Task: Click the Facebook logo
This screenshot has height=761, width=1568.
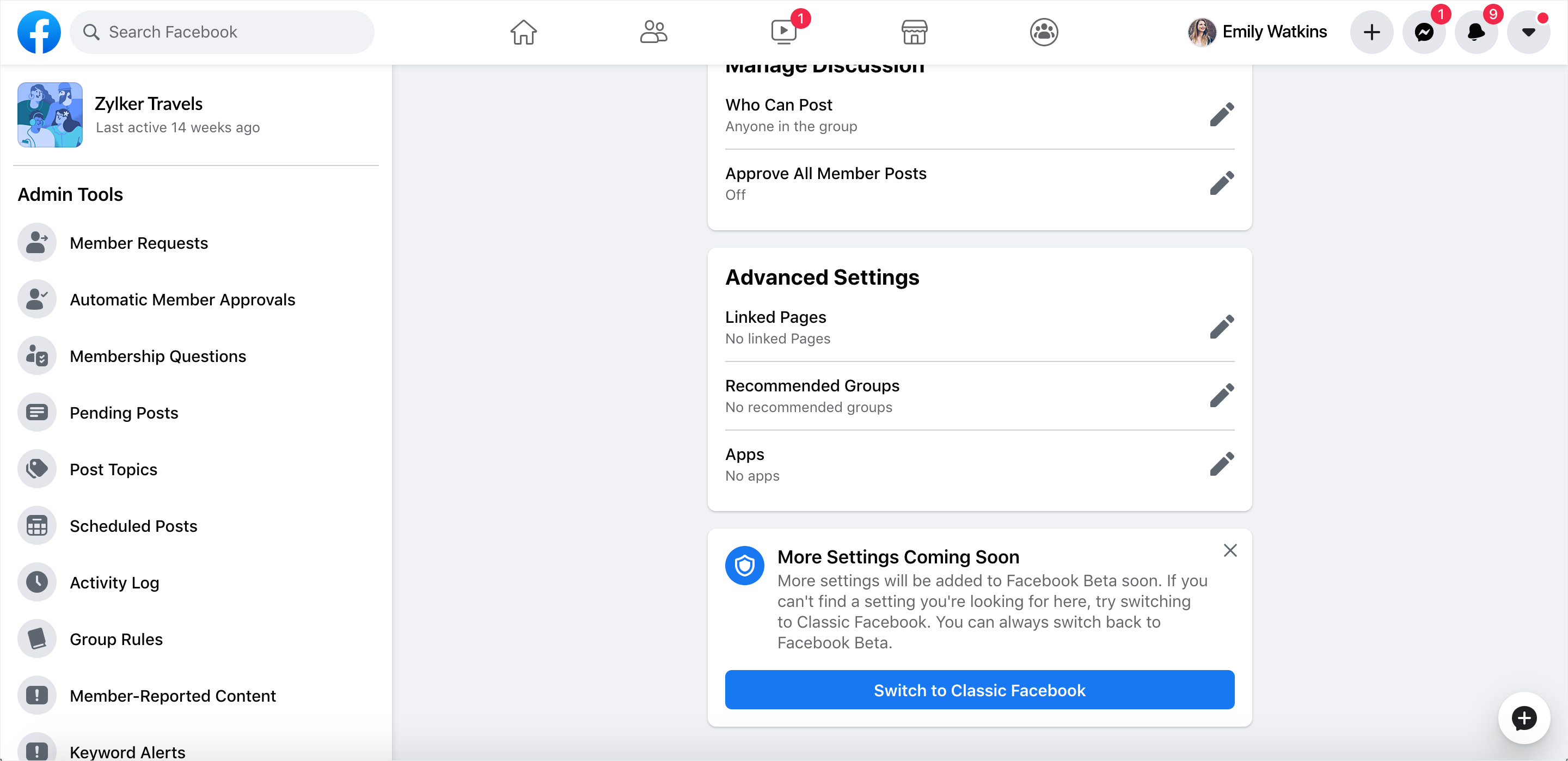Action: coord(39,32)
